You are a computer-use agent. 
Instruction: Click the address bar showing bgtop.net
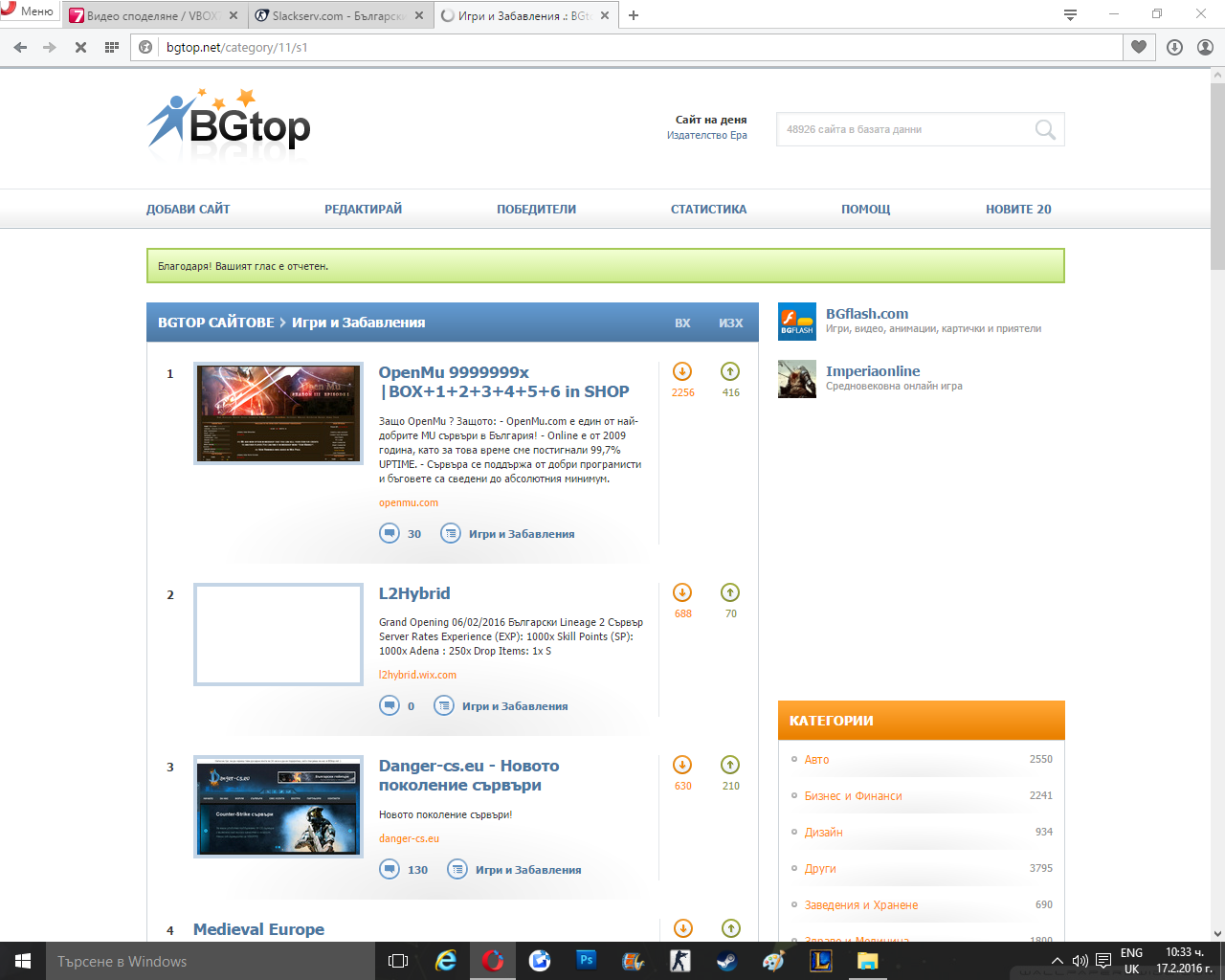(627, 47)
